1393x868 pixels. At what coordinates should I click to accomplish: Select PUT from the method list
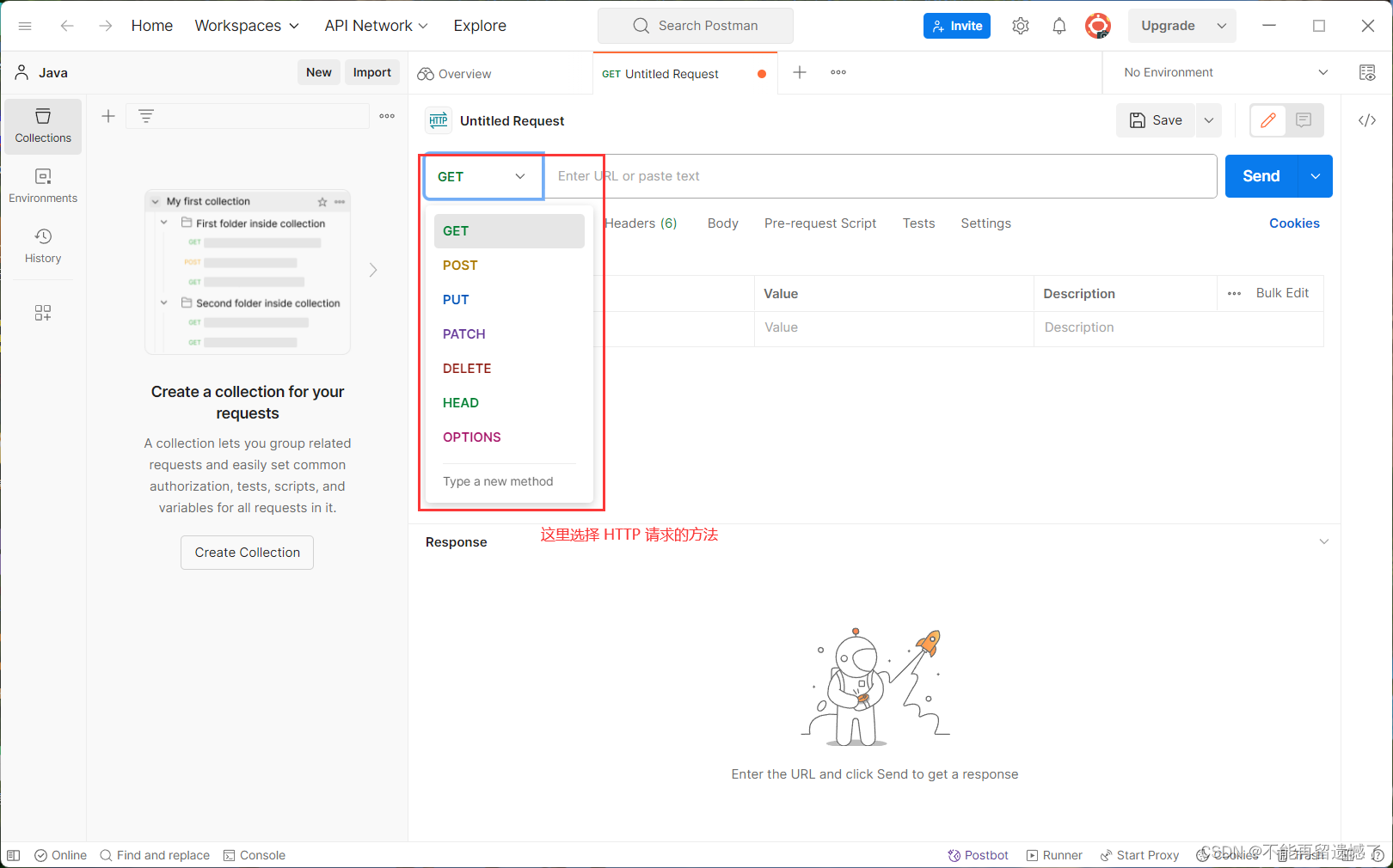509,300
